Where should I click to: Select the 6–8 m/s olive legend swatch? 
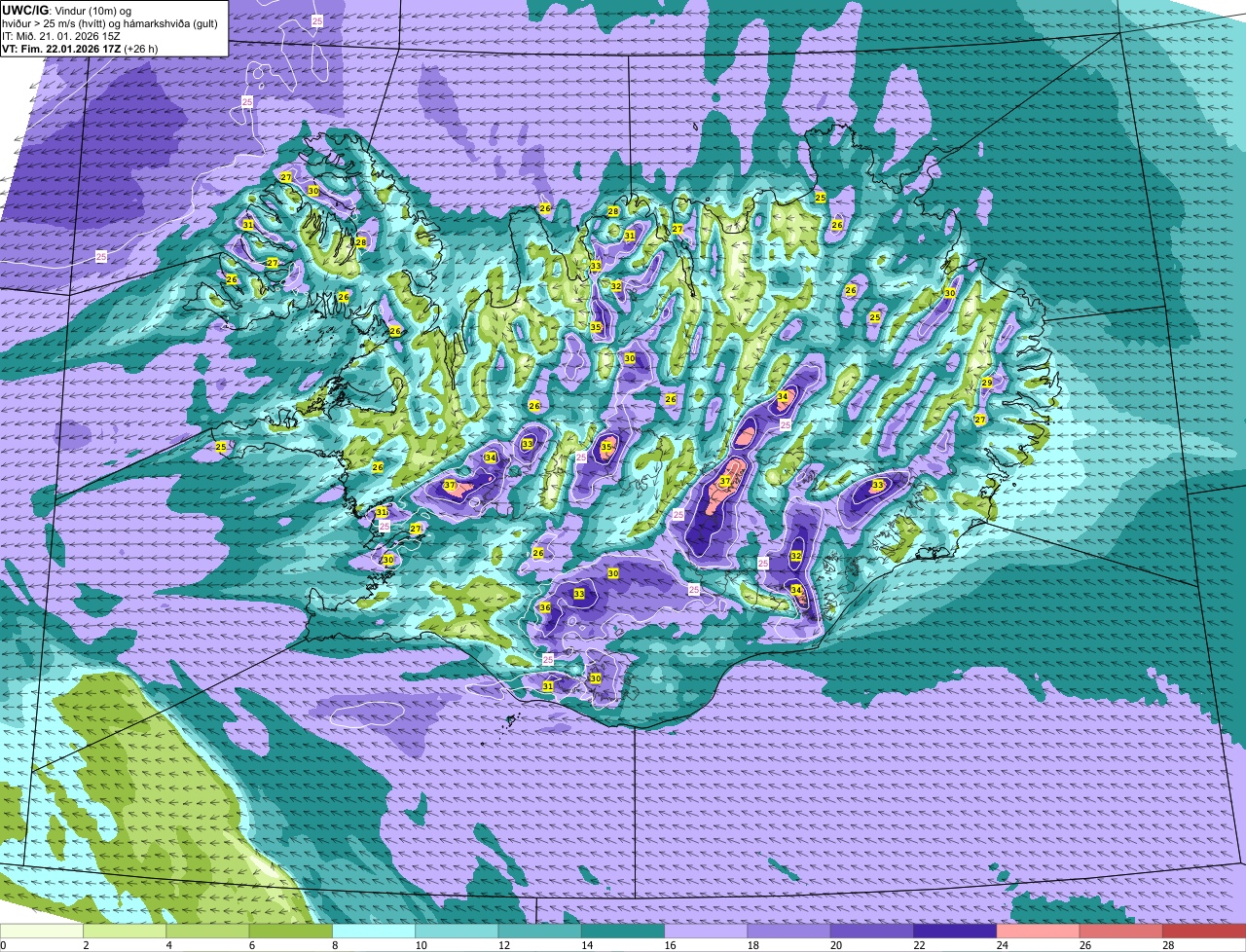tap(290, 932)
